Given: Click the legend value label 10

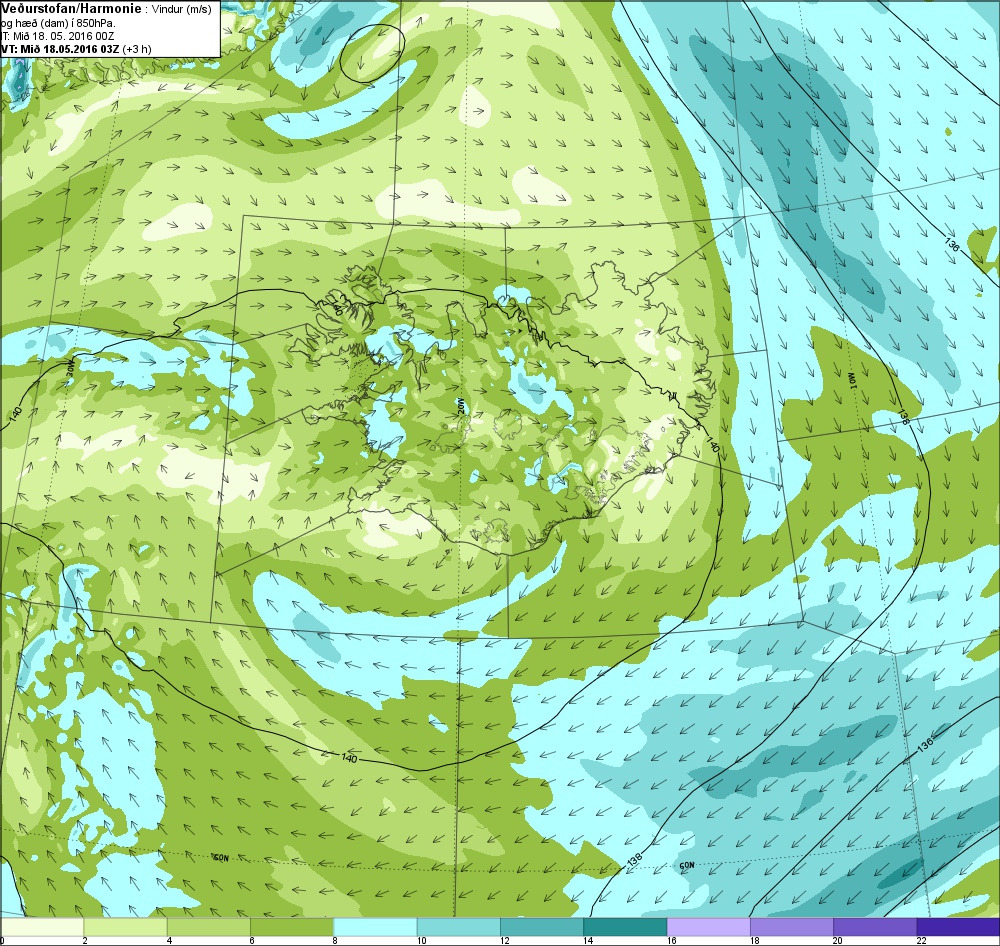Looking at the screenshot, I should click(x=422, y=940).
